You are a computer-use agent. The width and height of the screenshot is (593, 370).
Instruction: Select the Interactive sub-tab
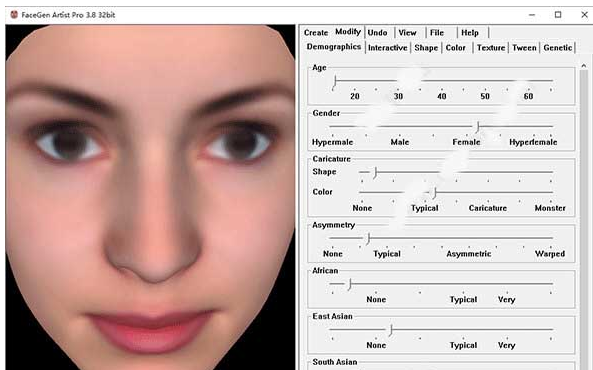tap(388, 48)
